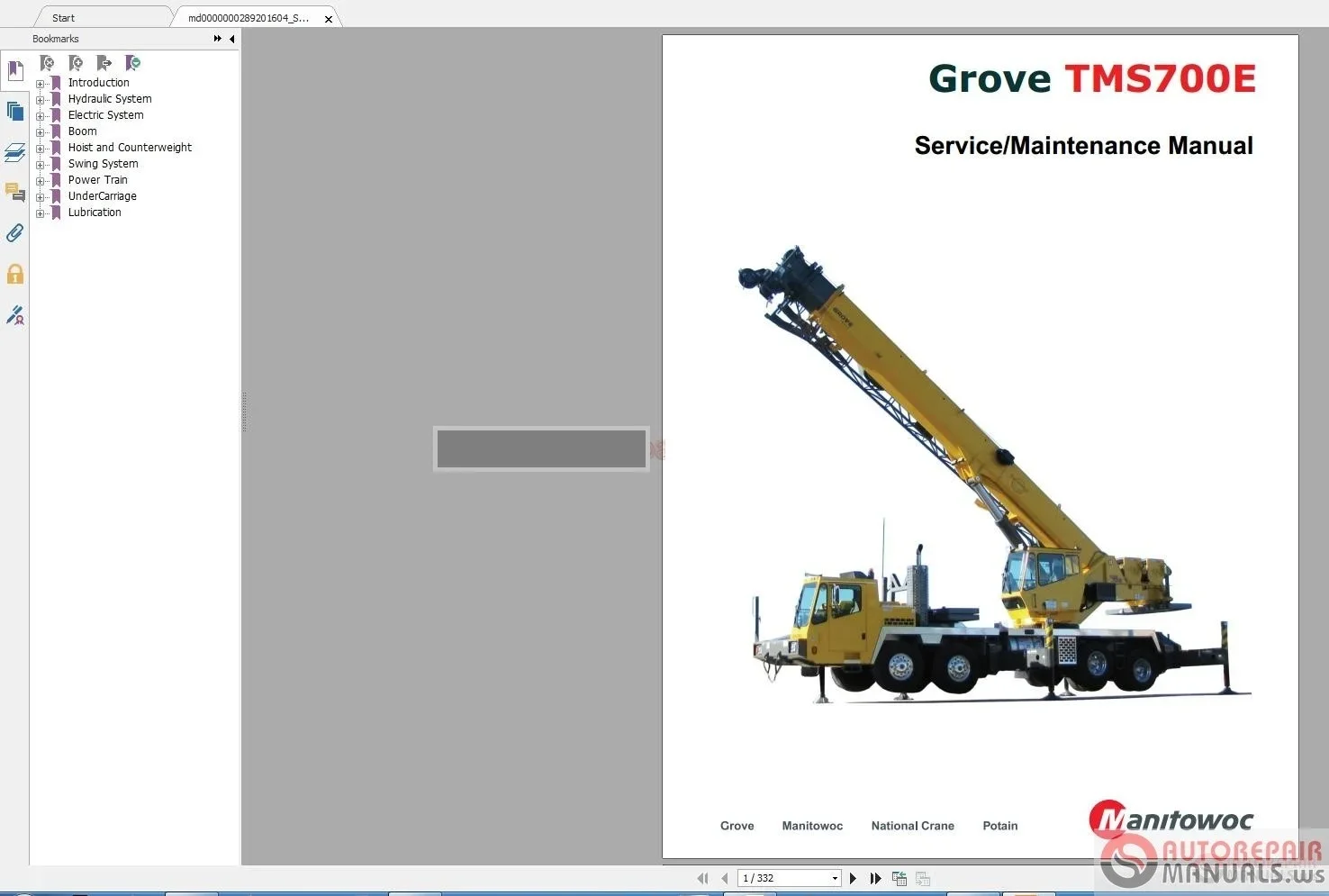Expand the Electric System bookmark
Viewport: 1329px width, 896px height.
[40, 116]
